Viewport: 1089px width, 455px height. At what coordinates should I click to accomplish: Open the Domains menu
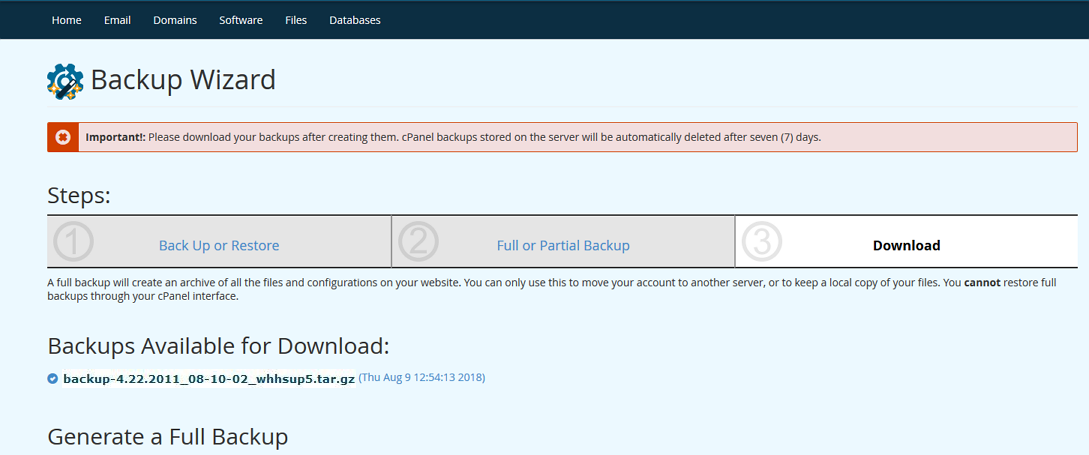click(x=175, y=20)
